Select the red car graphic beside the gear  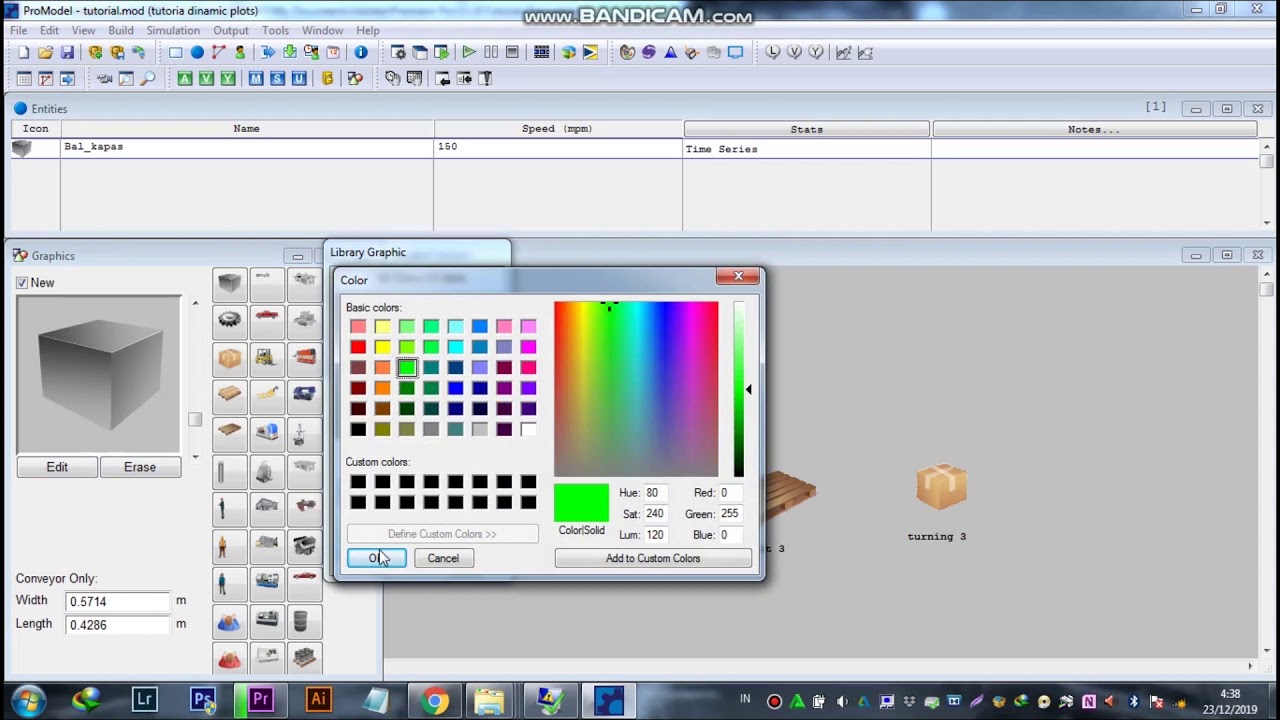[x=267, y=319]
